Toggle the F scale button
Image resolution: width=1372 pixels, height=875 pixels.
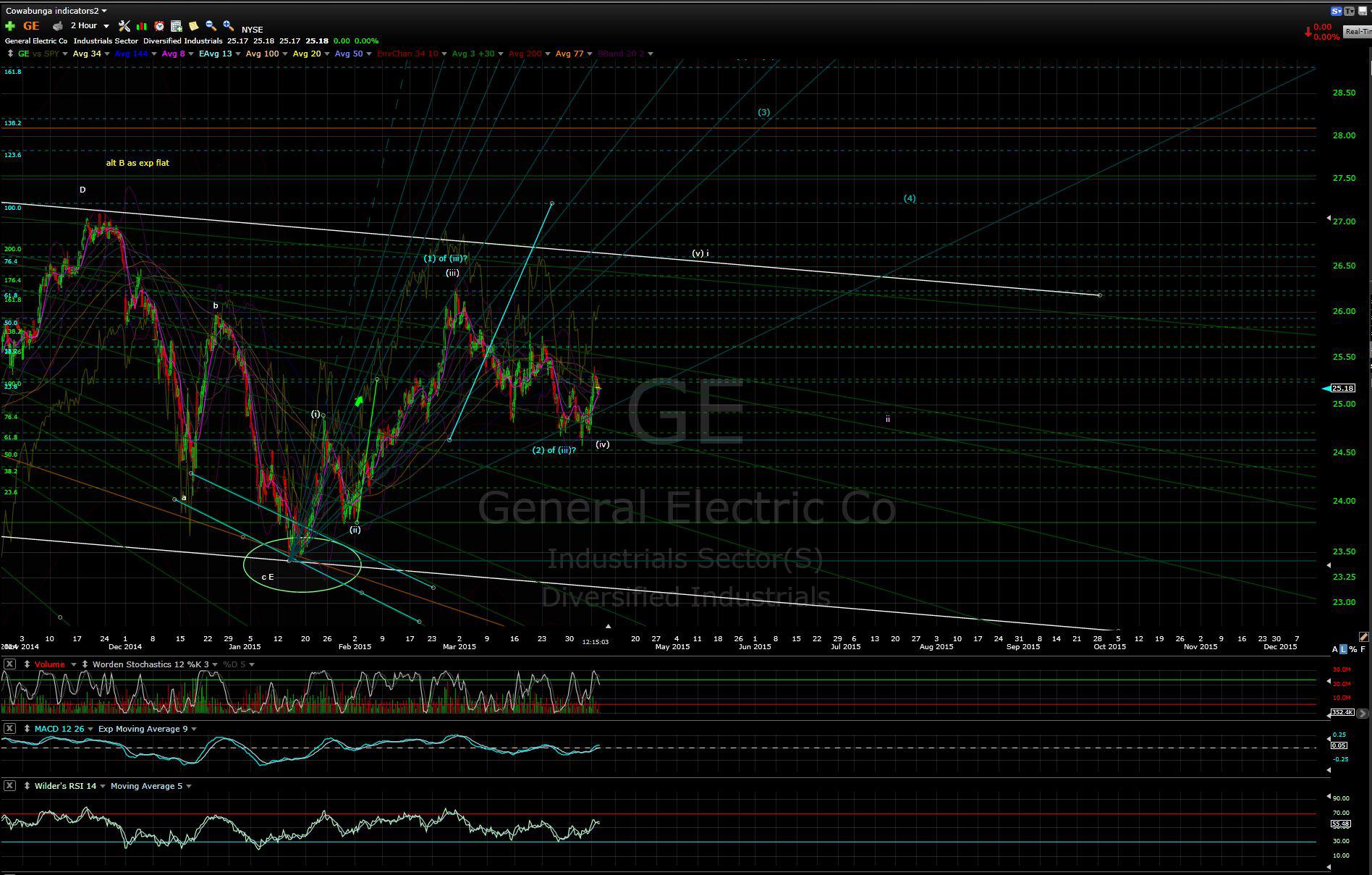(x=1363, y=649)
